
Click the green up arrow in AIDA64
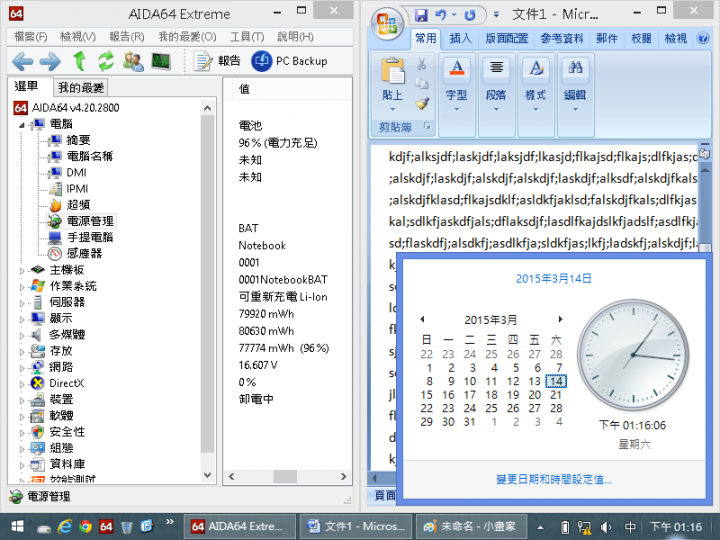[x=79, y=61]
